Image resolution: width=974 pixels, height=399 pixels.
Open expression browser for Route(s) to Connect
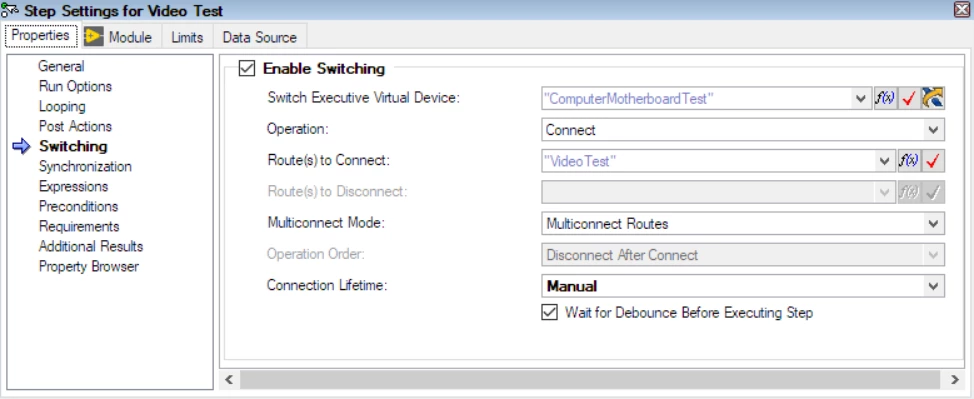pyautogui.click(x=909, y=161)
